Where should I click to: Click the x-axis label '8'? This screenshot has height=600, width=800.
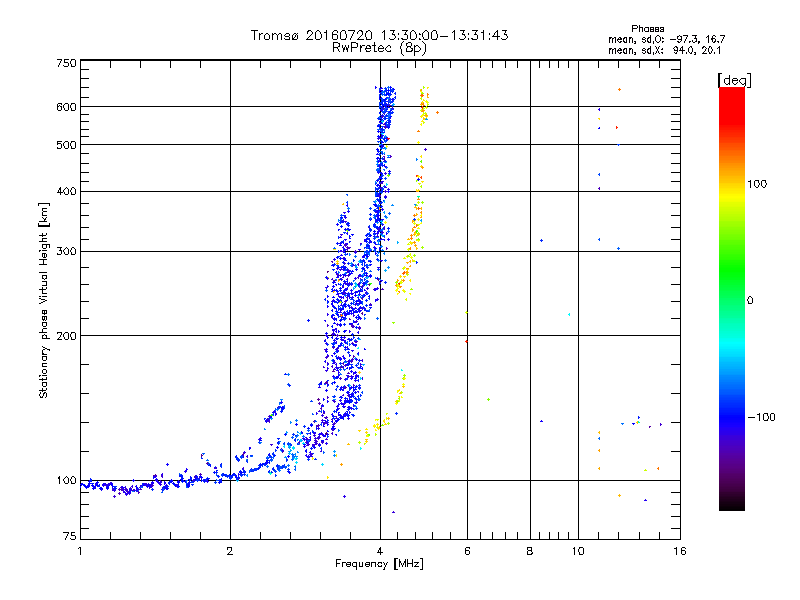[530, 551]
